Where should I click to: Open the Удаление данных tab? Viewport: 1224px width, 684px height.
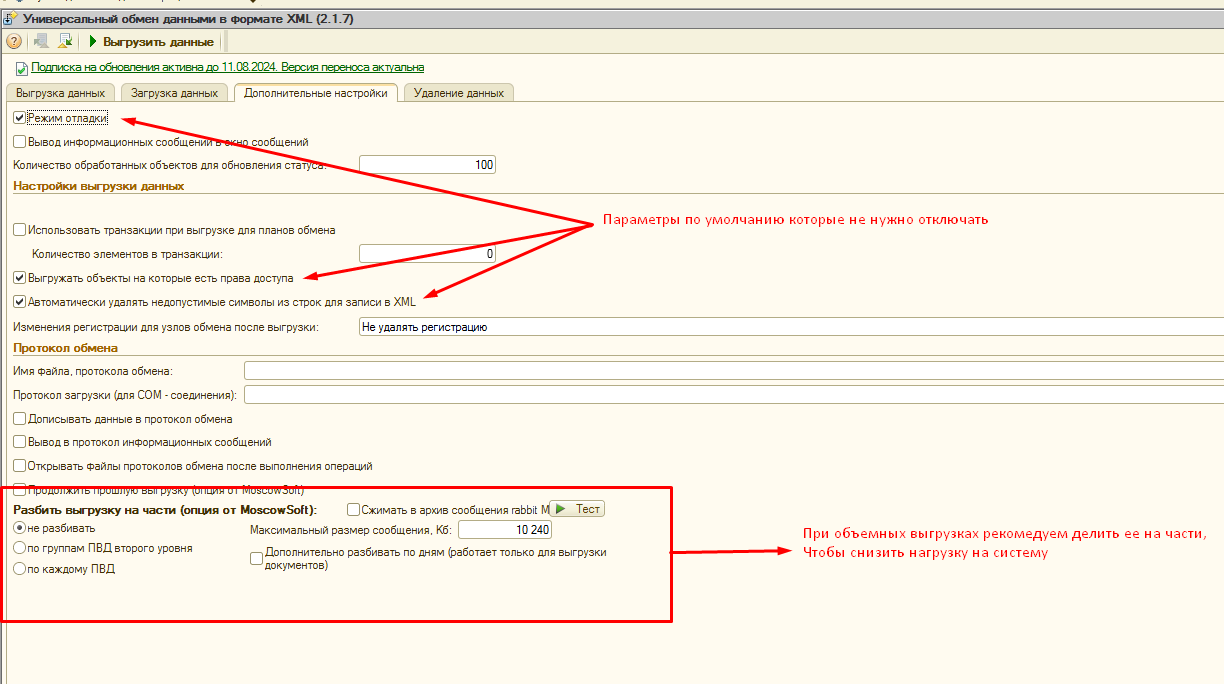tap(458, 93)
